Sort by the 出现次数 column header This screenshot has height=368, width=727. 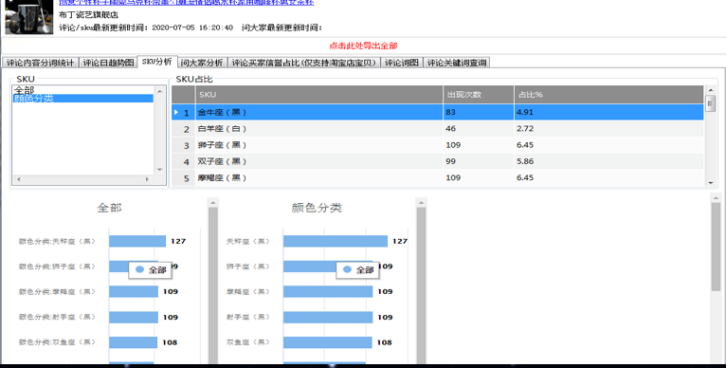click(478, 95)
